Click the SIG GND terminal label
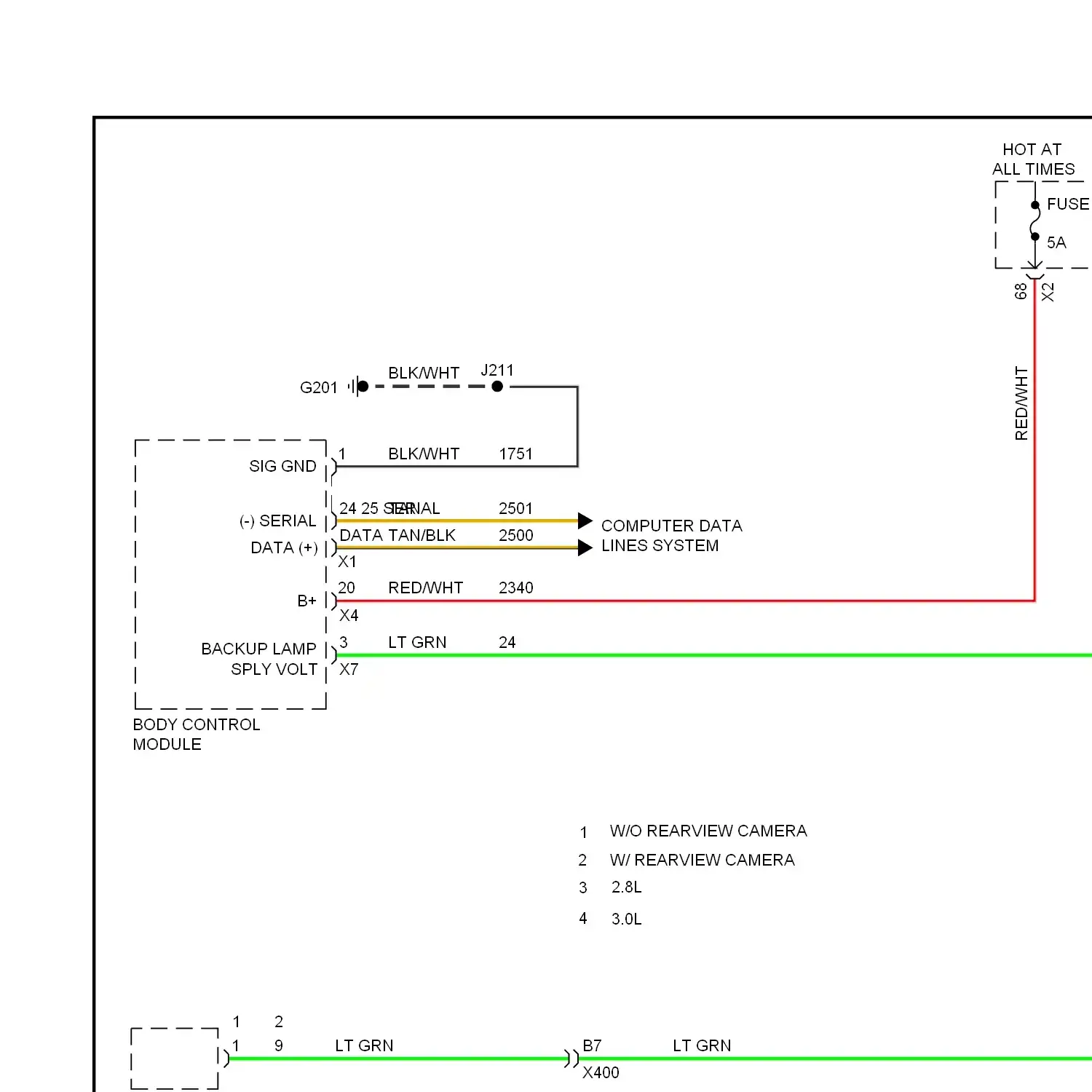This screenshot has height=1092, width=1092. (x=282, y=467)
